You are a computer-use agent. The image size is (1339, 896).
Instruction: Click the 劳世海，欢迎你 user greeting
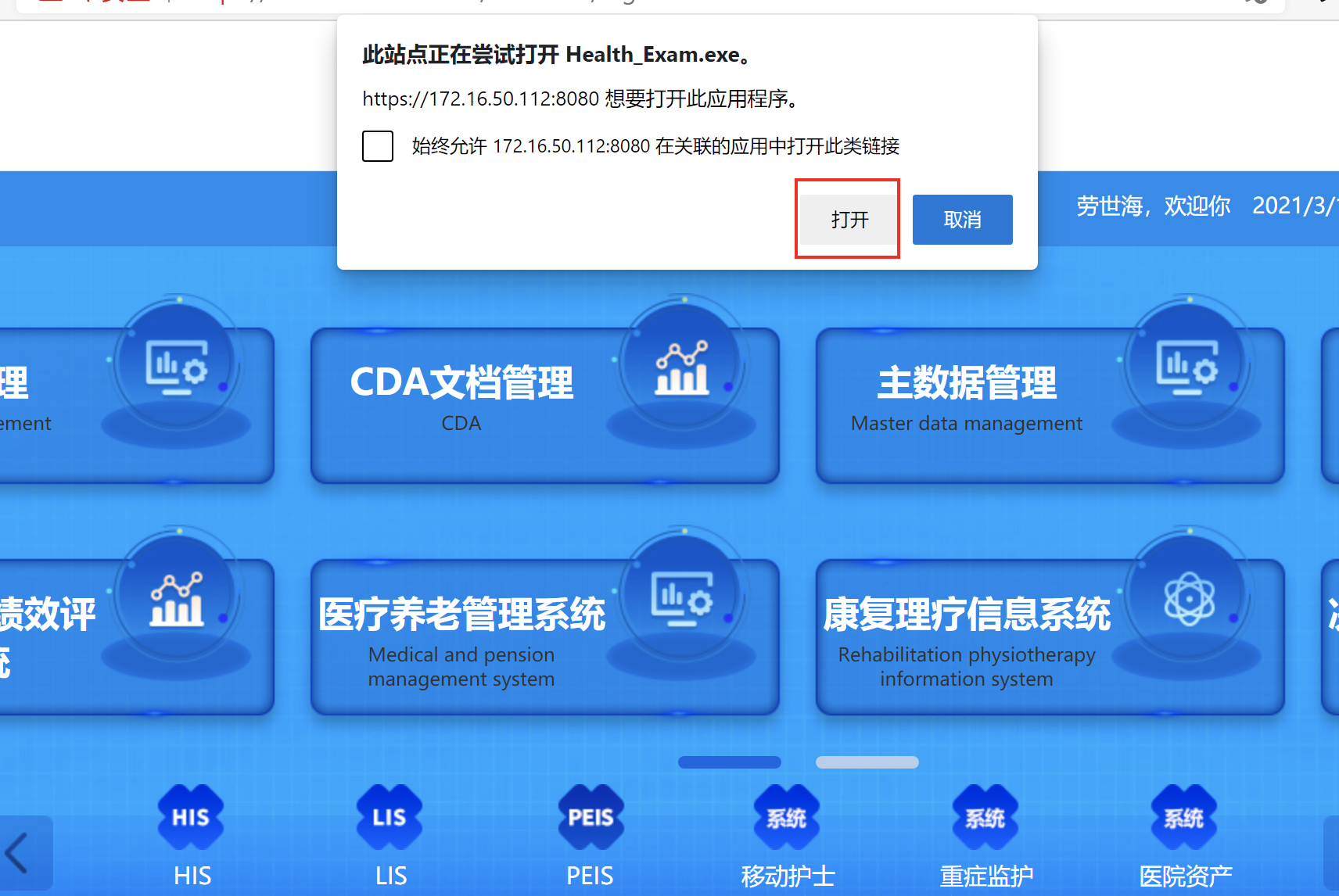pyautogui.click(x=1153, y=206)
